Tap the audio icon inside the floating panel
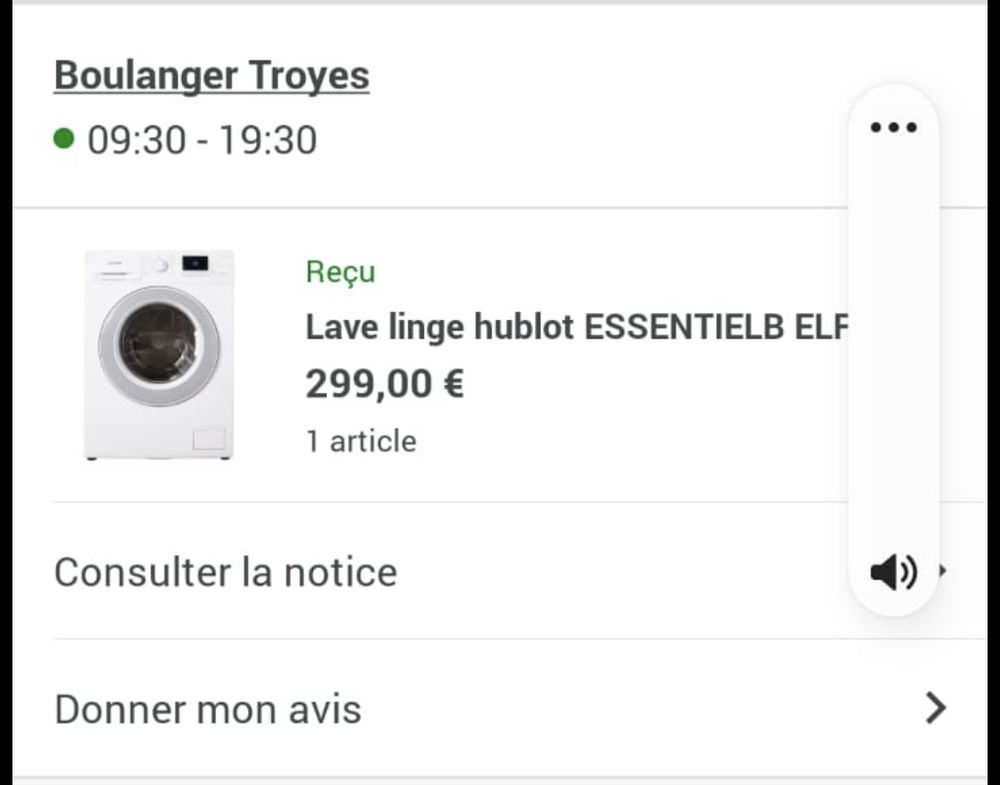 click(893, 572)
